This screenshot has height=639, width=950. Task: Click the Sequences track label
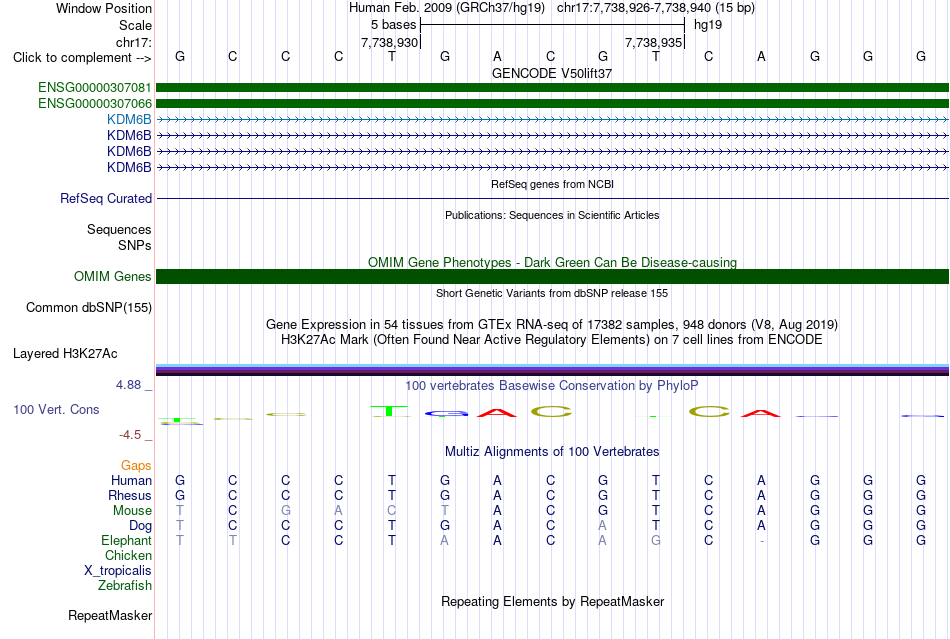pyautogui.click(x=119, y=230)
